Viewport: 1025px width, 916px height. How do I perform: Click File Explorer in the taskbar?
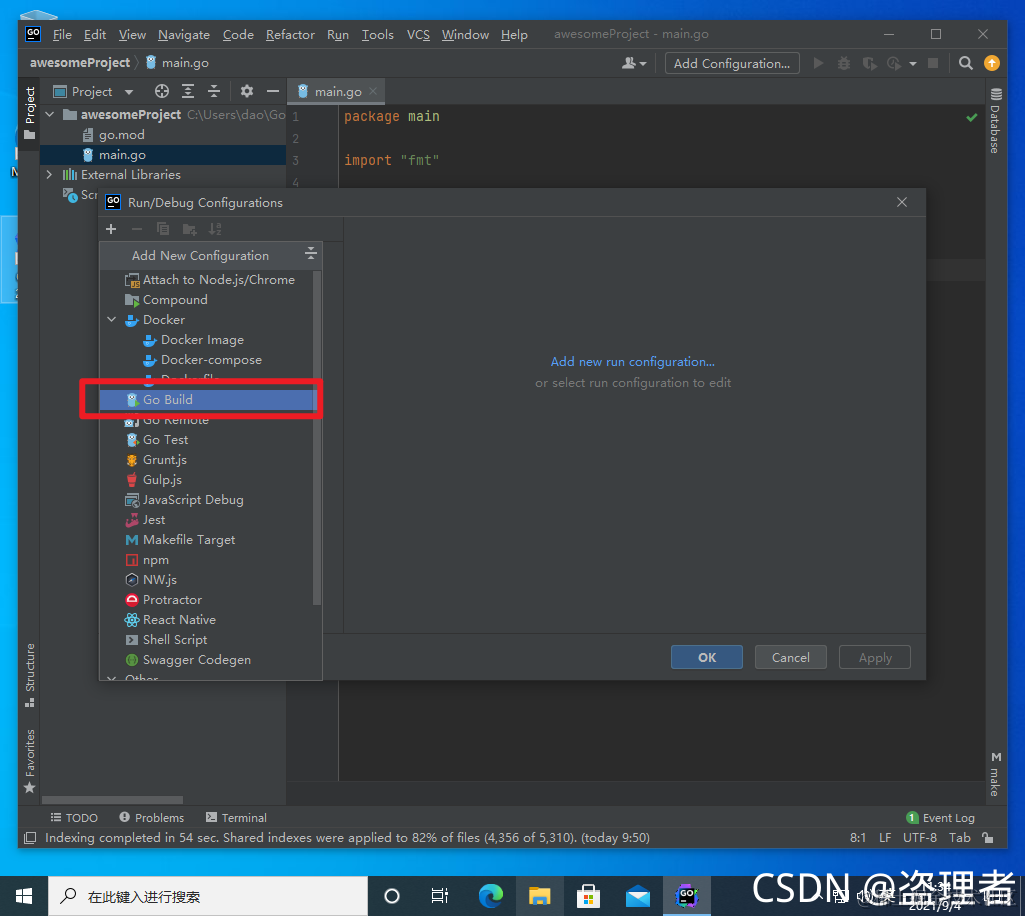539,896
